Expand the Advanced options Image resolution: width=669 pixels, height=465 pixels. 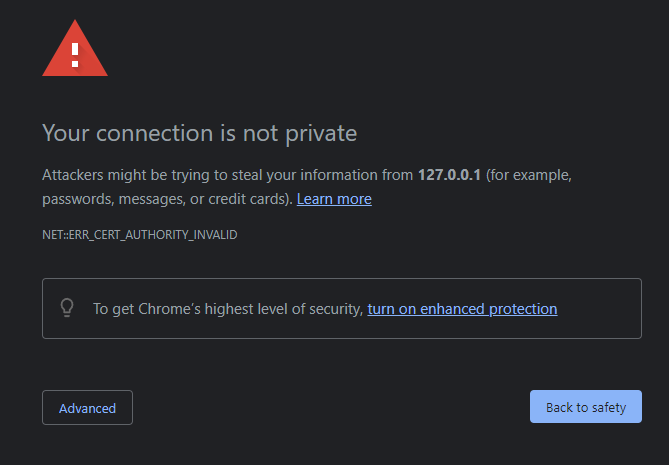coord(87,408)
